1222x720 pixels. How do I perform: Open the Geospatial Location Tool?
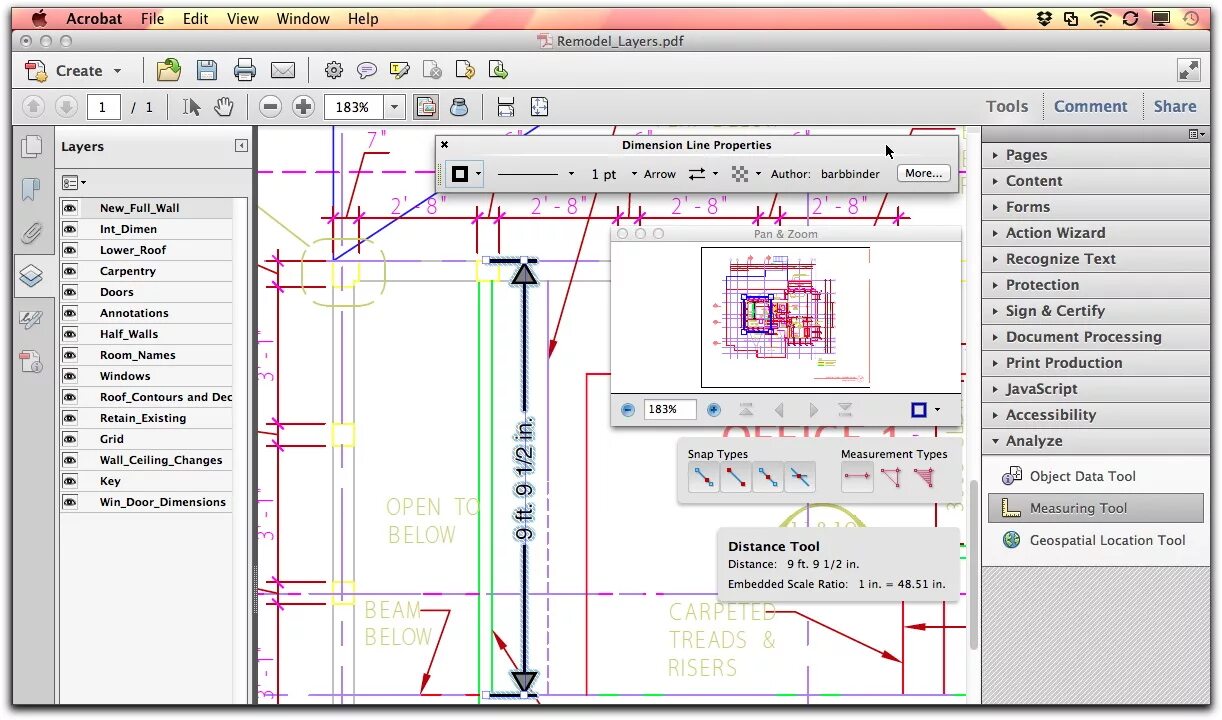pos(1094,540)
